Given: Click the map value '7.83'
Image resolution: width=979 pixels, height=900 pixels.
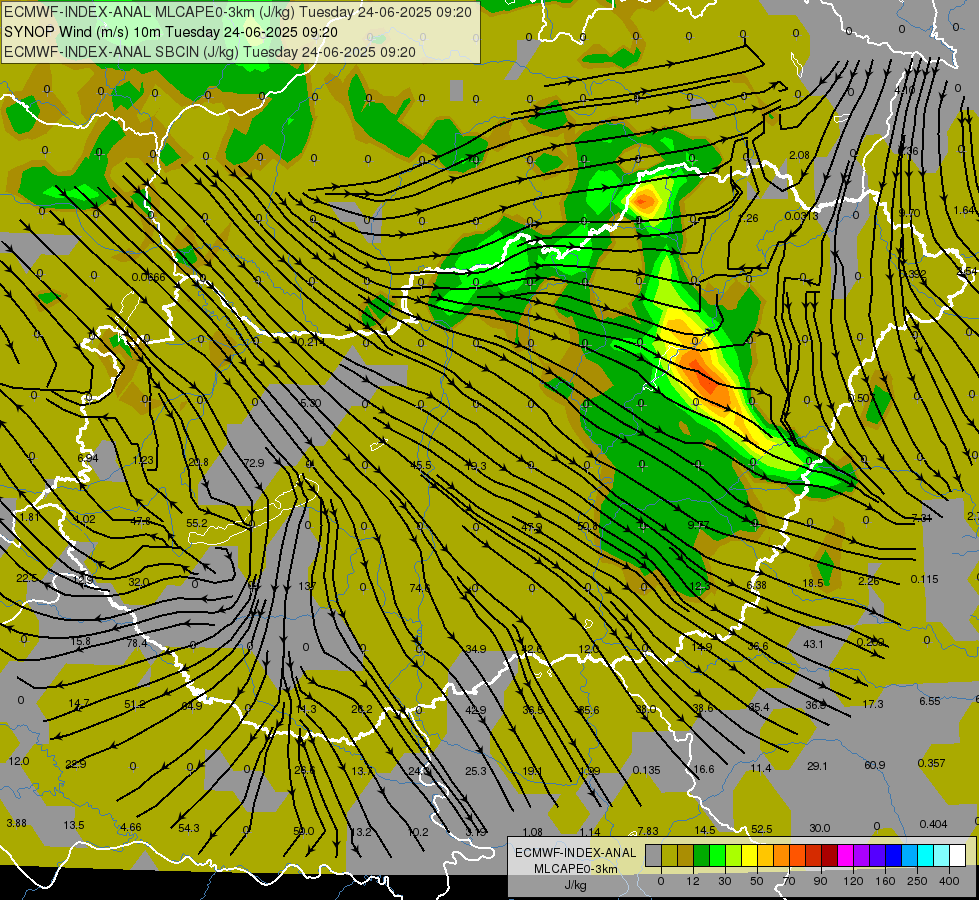Looking at the screenshot, I should click(x=648, y=831).
